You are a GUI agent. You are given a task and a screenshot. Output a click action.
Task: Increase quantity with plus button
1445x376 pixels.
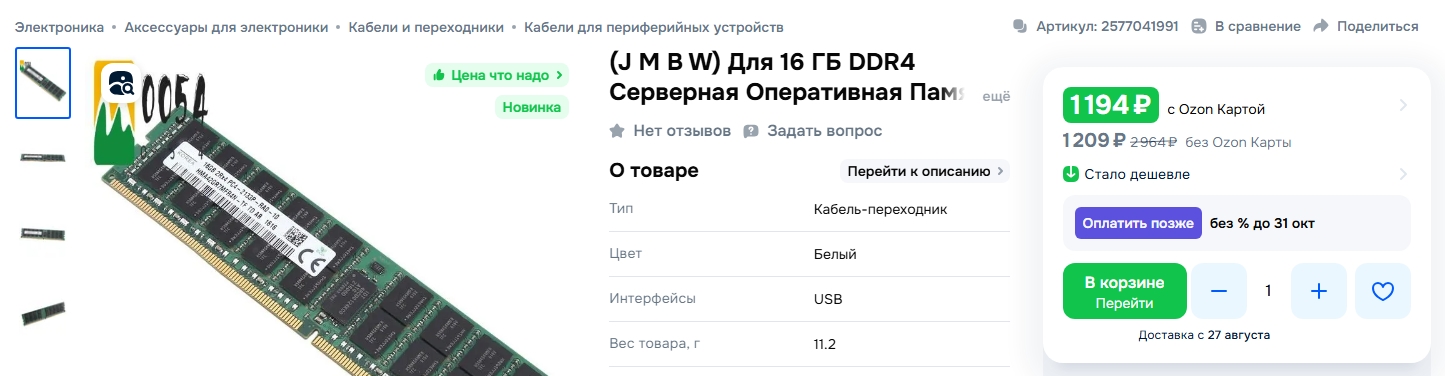[x=1319, y=291]
